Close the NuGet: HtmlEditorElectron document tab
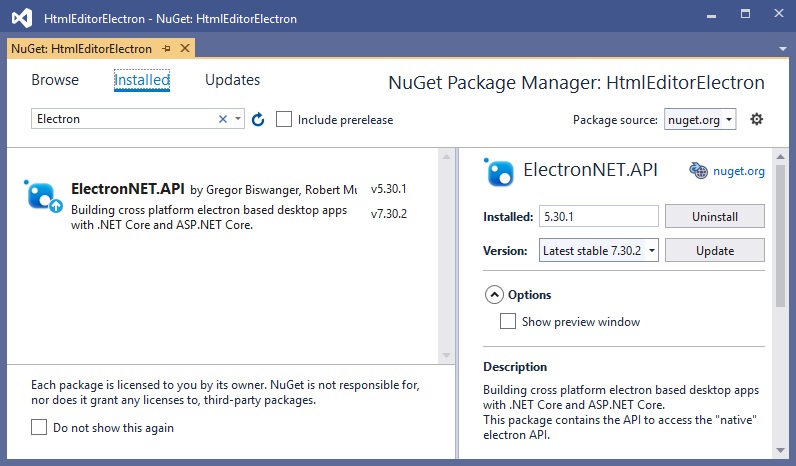The height and width of the screenshot is (466, 796). pyautogui.click(x=185, y=48)
